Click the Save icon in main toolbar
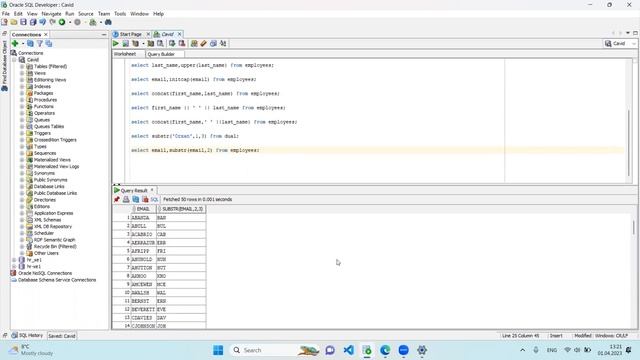This screenshot has width=640, height=360. click(x=23, y=22)
